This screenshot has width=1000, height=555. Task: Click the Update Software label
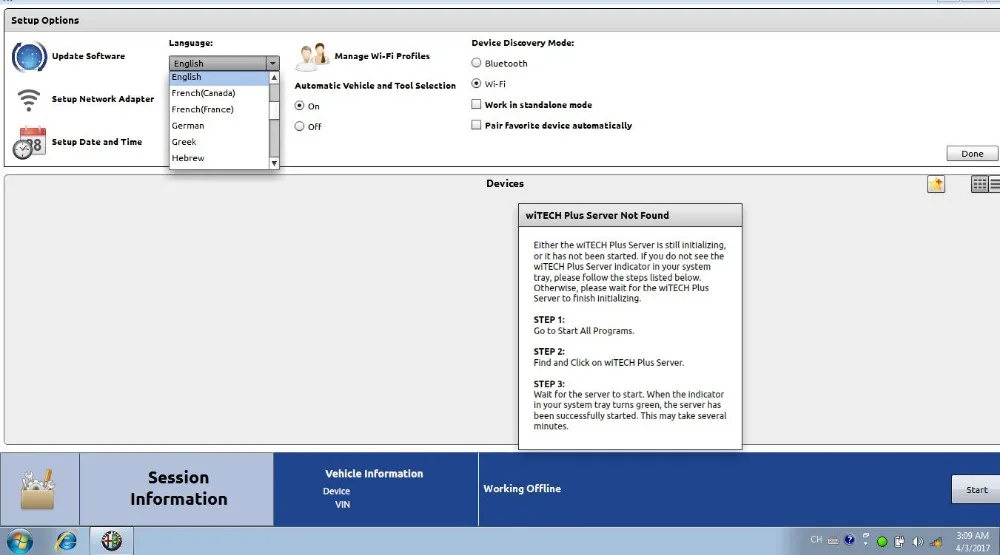88,56
